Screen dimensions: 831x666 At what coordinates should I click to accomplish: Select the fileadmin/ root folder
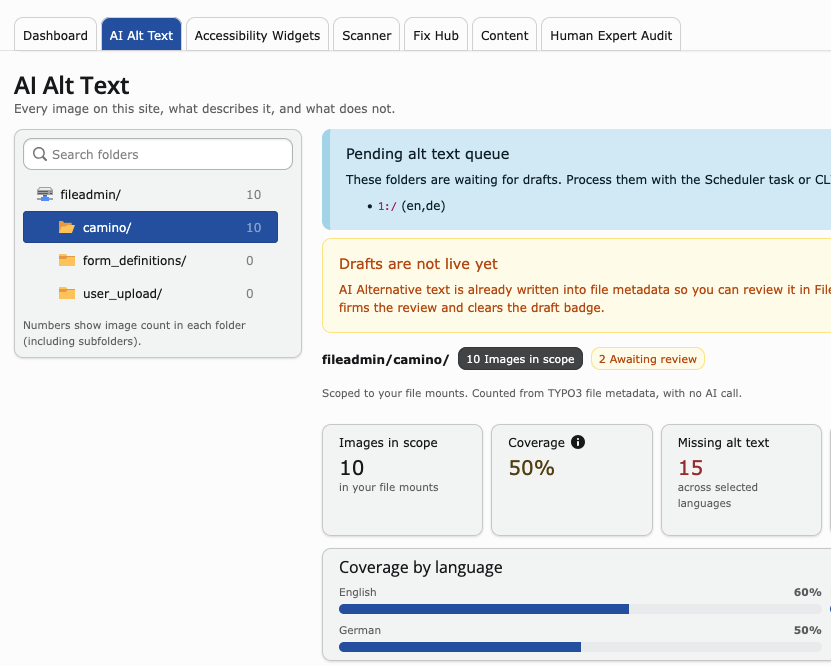click(x=151, y=194)
